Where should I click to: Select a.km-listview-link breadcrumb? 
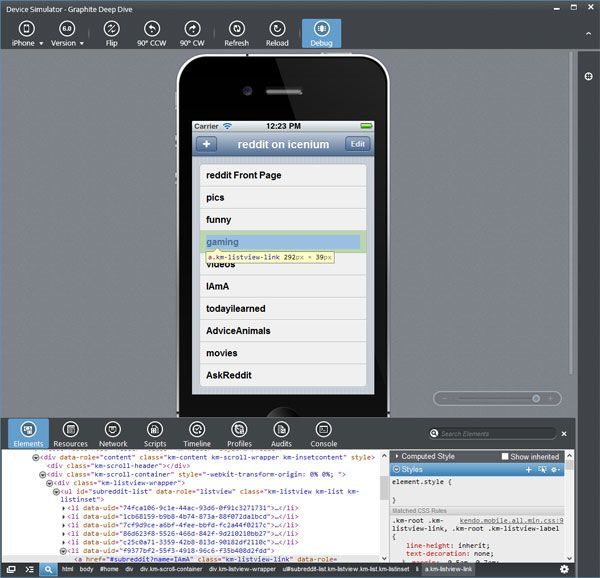448,569
